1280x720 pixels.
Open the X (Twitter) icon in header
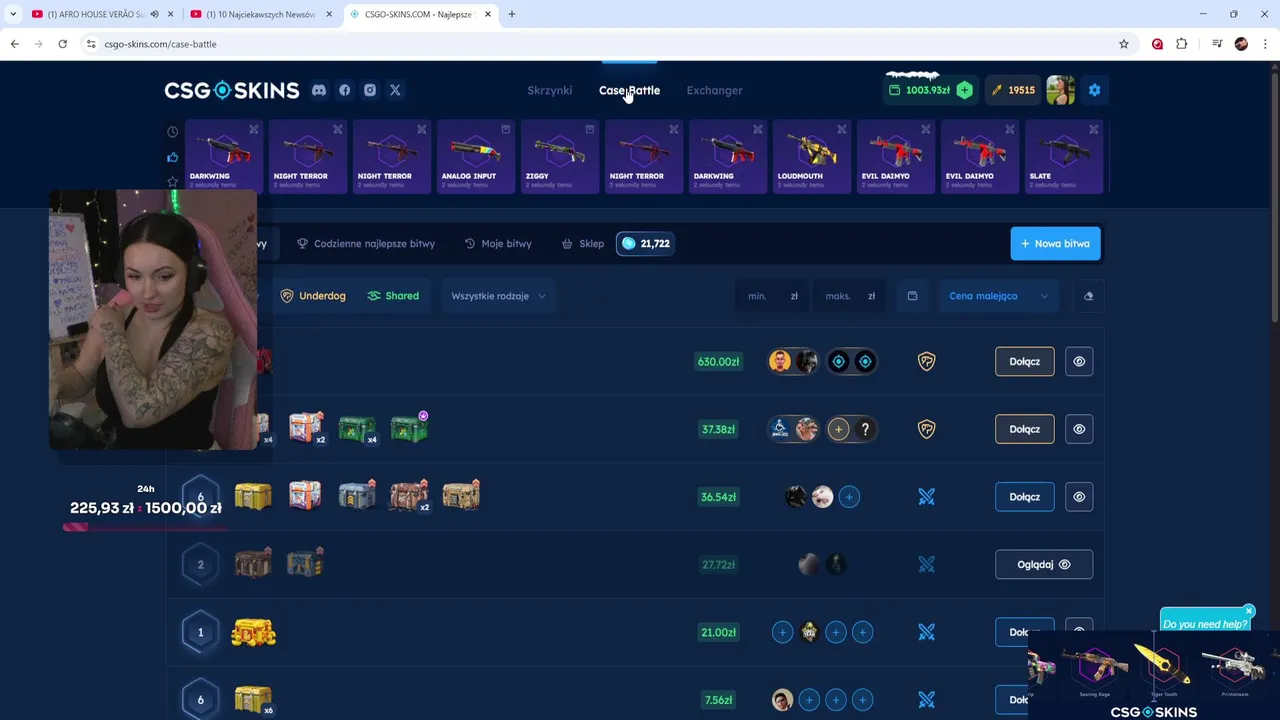[395, 90]
